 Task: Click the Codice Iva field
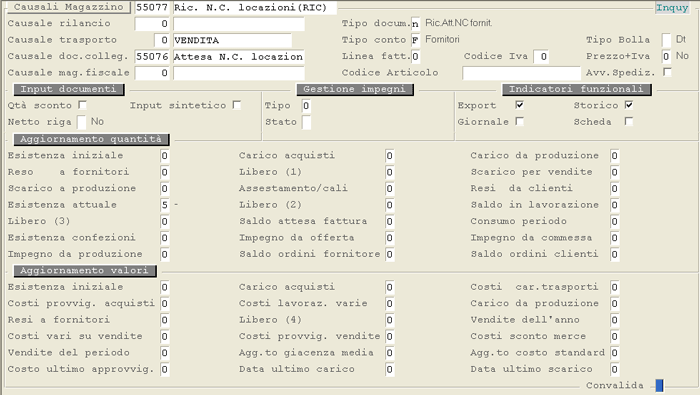point(541,57)
